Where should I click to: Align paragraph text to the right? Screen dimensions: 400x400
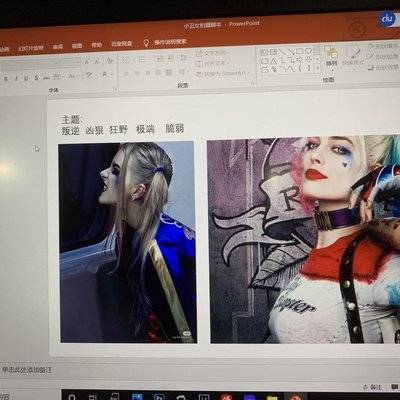click(148, 73)
